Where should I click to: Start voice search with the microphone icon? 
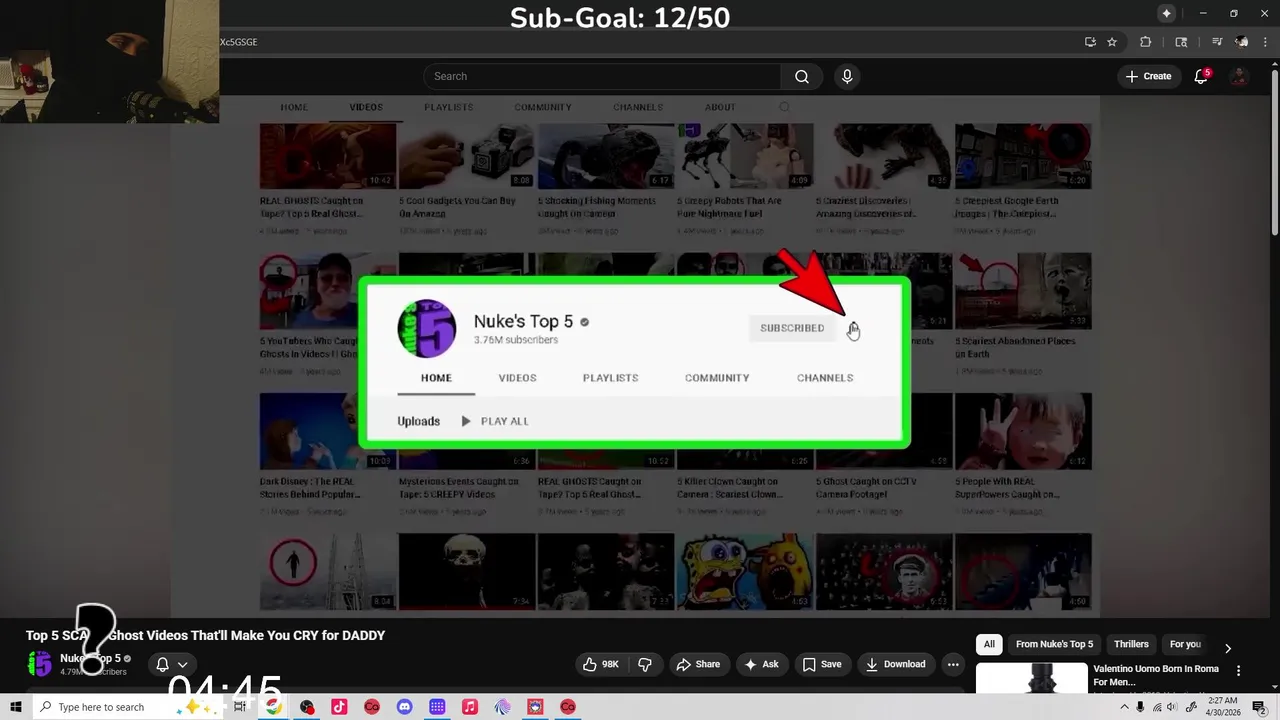coord(847,76)
